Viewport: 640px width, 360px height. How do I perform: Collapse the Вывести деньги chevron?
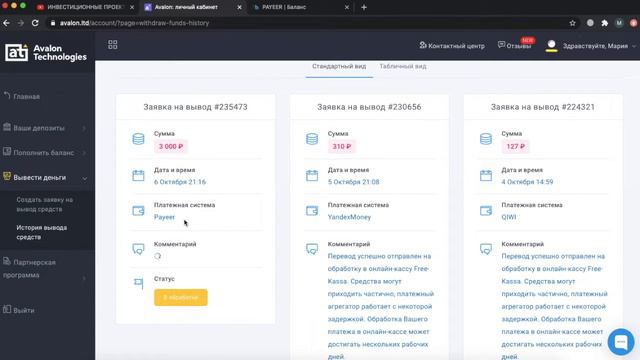pos(84,178)
